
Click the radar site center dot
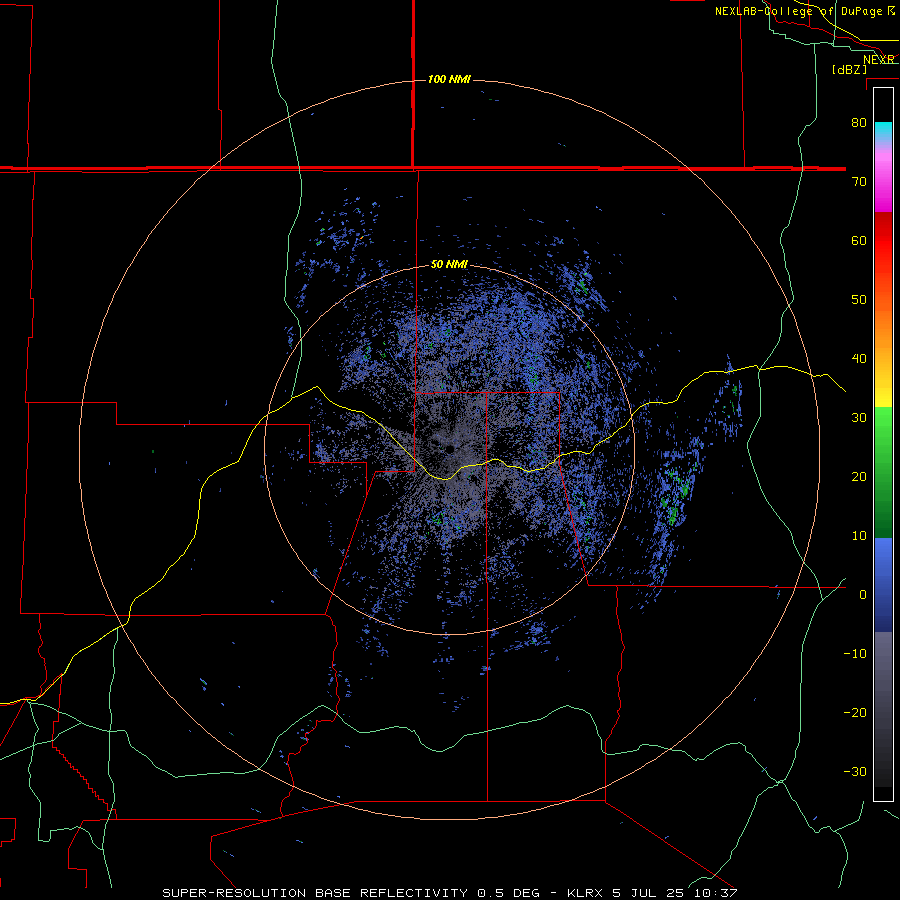point(449,449)
